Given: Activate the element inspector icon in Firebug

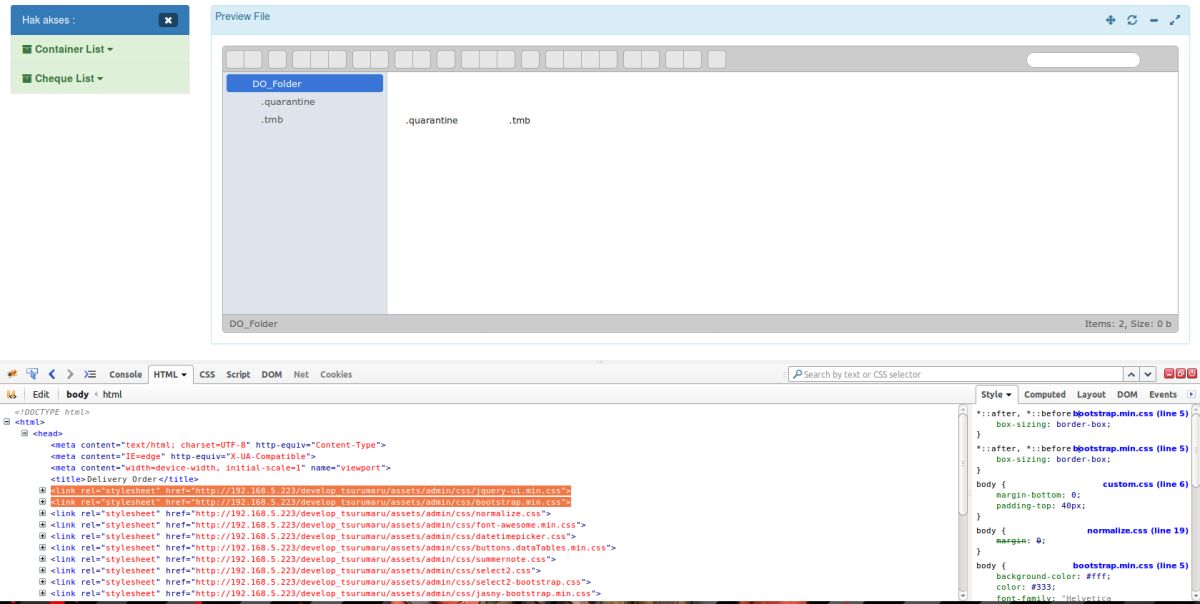Looking at the screenshot, I should coord(32,374).
